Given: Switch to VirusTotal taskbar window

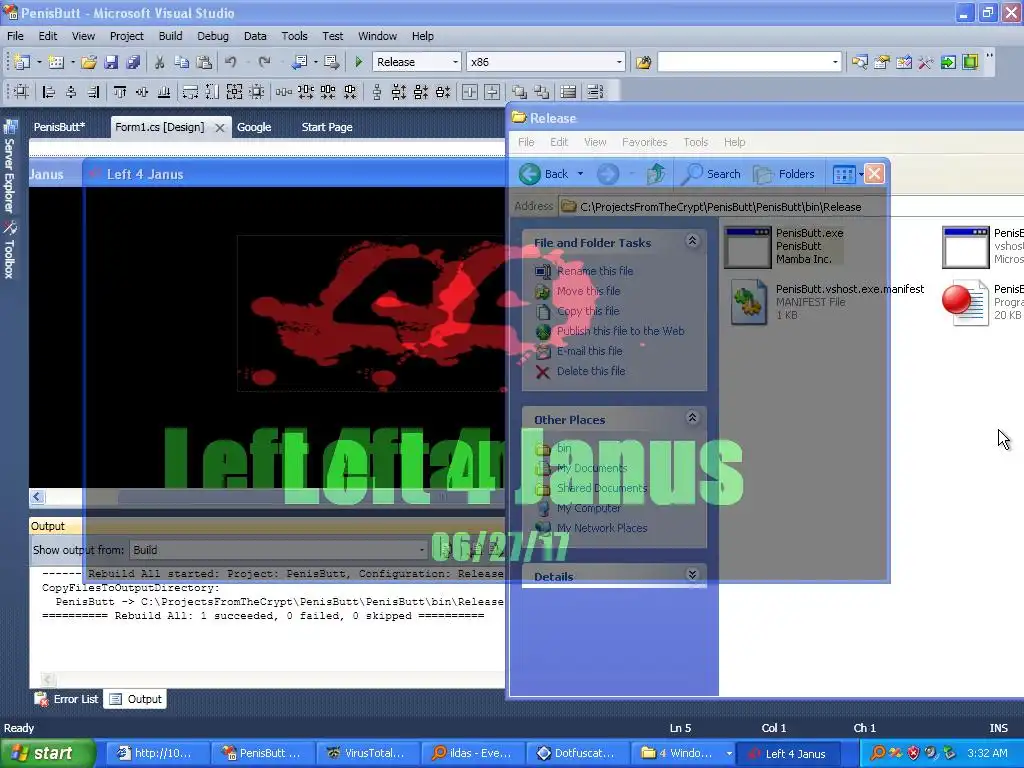Looking at the screenshot, I should tap(368, 754).
